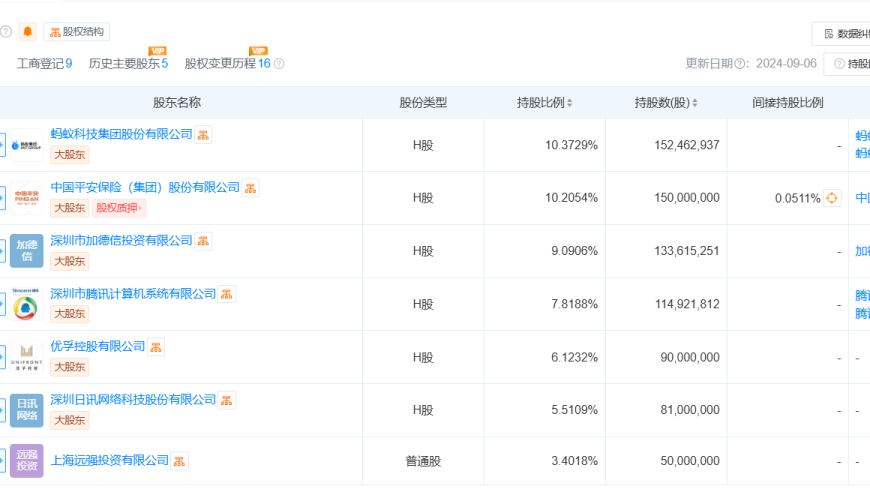
Task: Open the 中国平安保险（集团）股份有限公司 link
Action: click(x=145, y=187)
